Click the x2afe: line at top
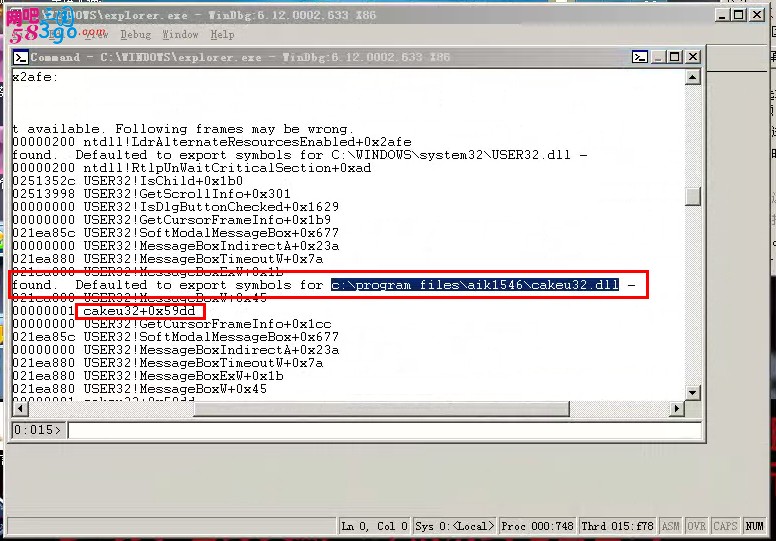 (35, 77)
